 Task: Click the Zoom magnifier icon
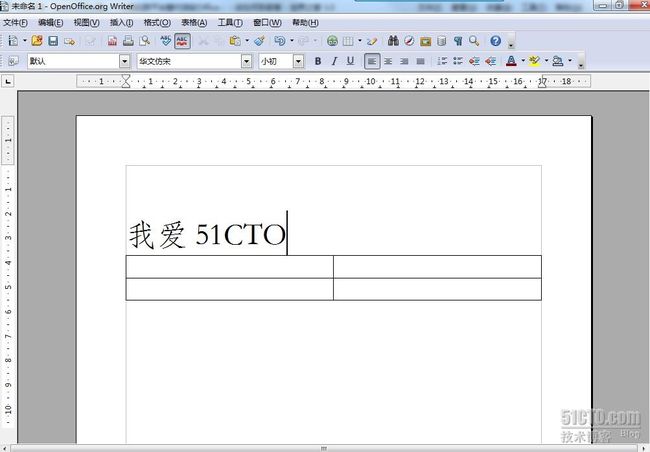click(474, 41)
